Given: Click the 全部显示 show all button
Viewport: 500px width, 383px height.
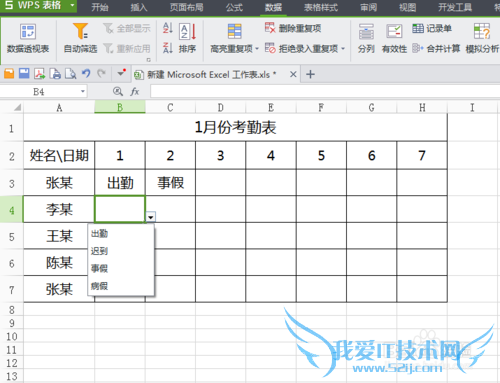Looking at the screenshot, I should coord(127,29).
